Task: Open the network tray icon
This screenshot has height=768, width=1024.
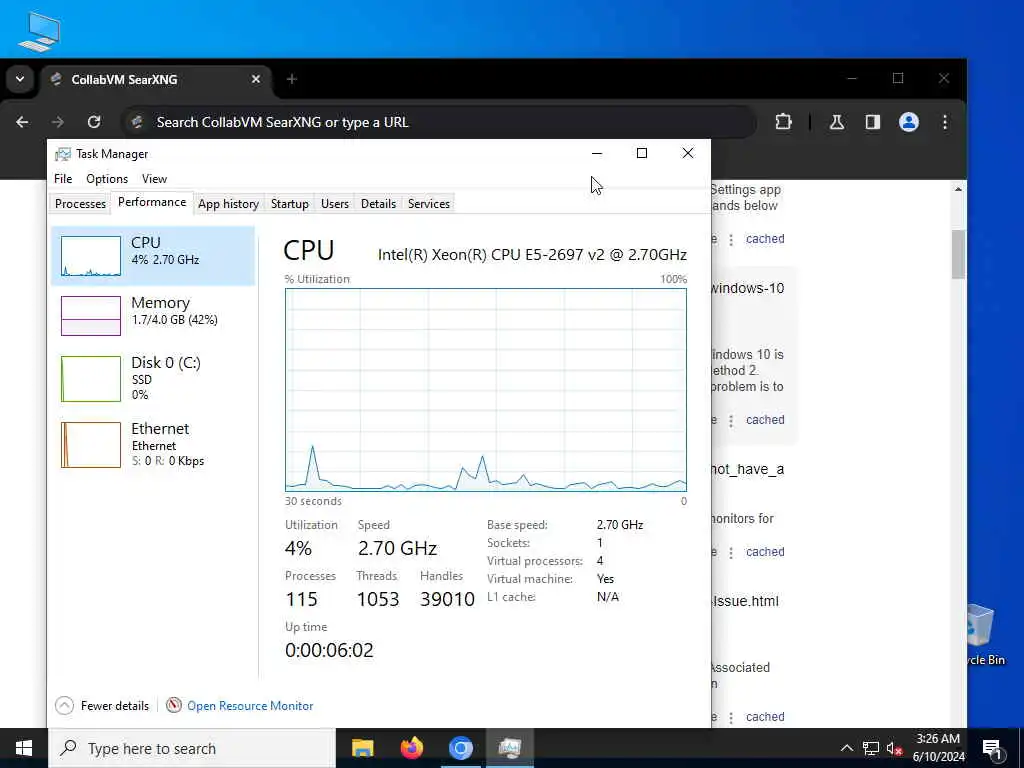Action: click(871, 748)
